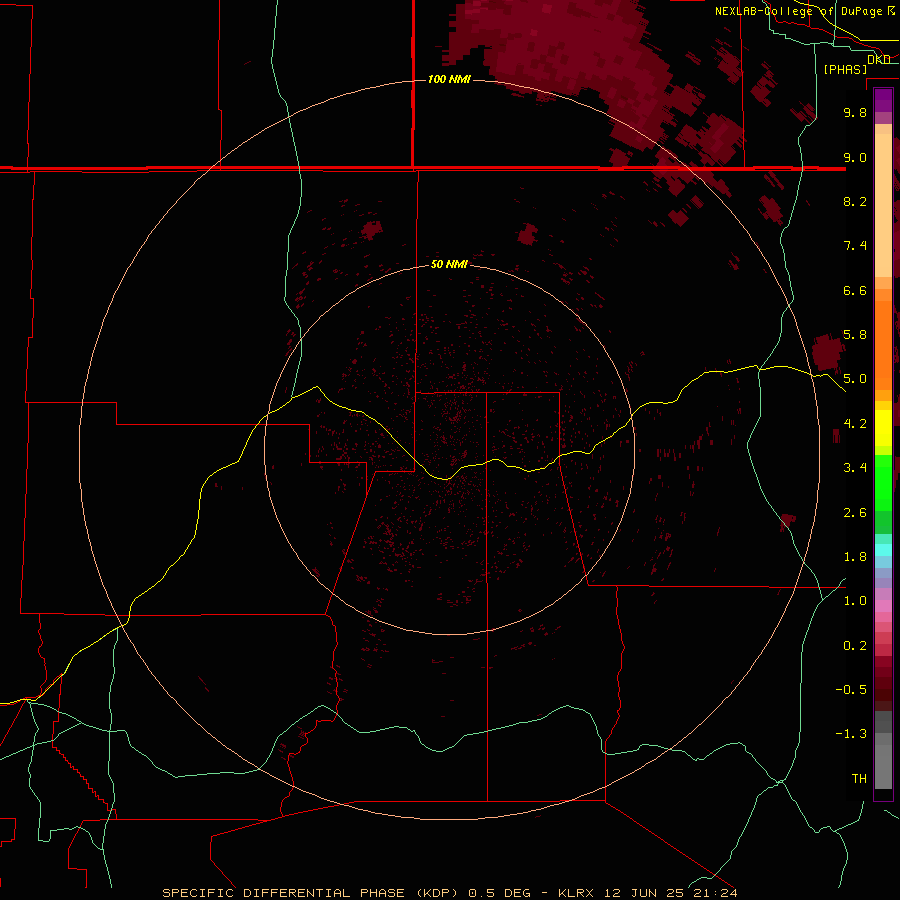
Task: Click the 9.8 value on the color scale
Action: [855, 112]
